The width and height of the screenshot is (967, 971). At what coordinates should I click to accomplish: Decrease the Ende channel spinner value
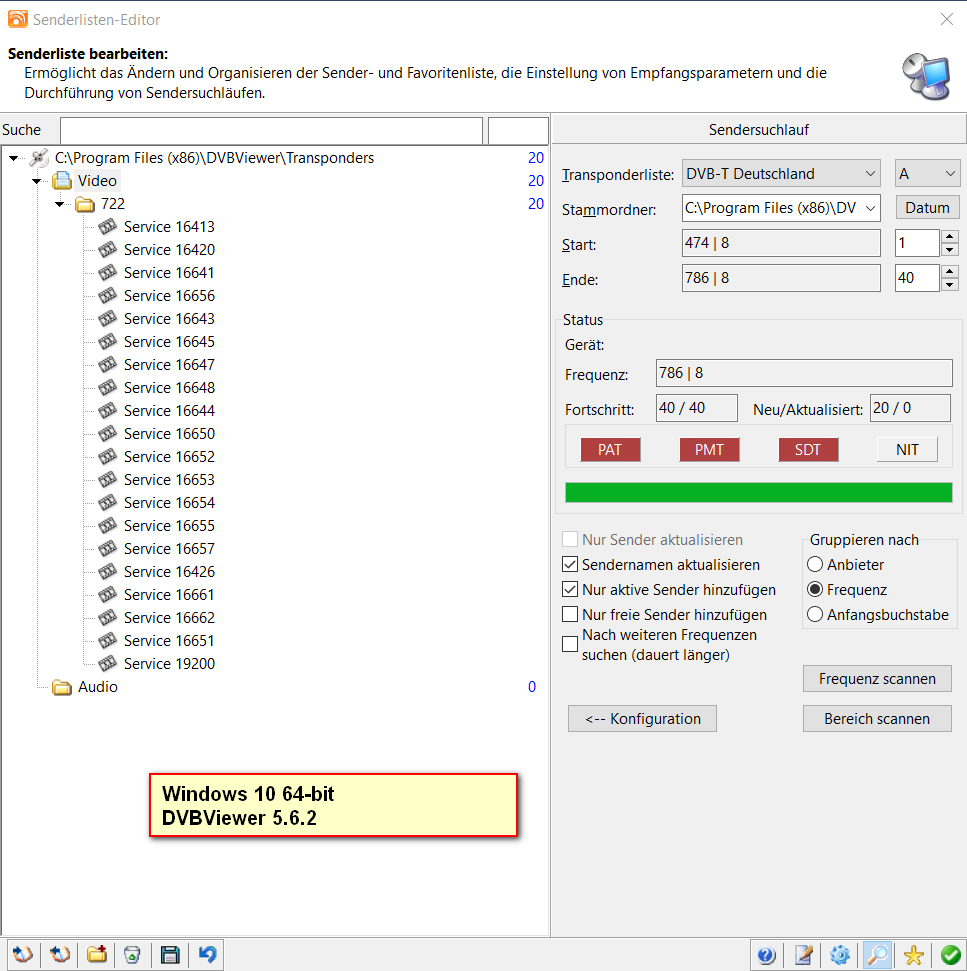coord(950,284)
